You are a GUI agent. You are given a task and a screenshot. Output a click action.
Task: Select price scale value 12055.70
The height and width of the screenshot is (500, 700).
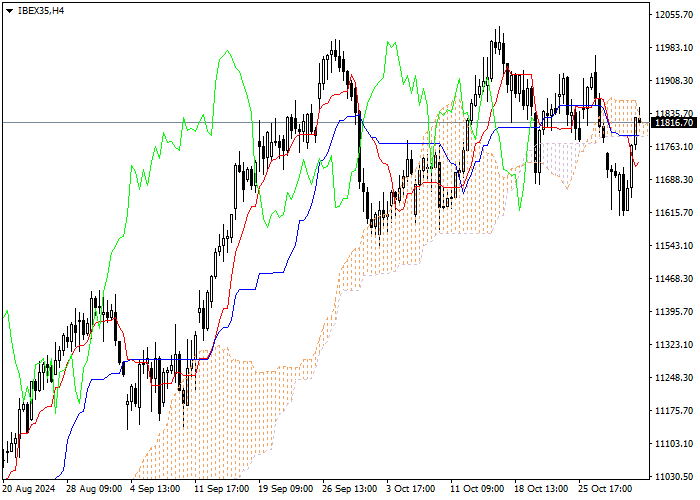click(674, 15)
